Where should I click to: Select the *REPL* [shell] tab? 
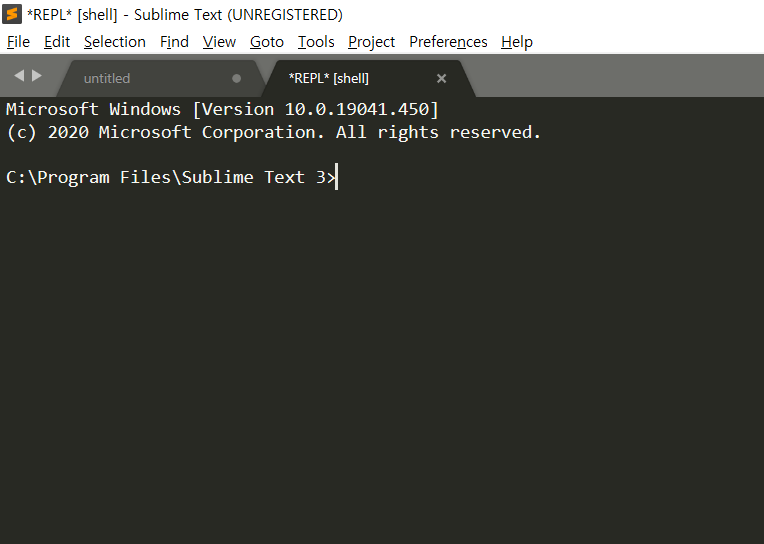368,78
